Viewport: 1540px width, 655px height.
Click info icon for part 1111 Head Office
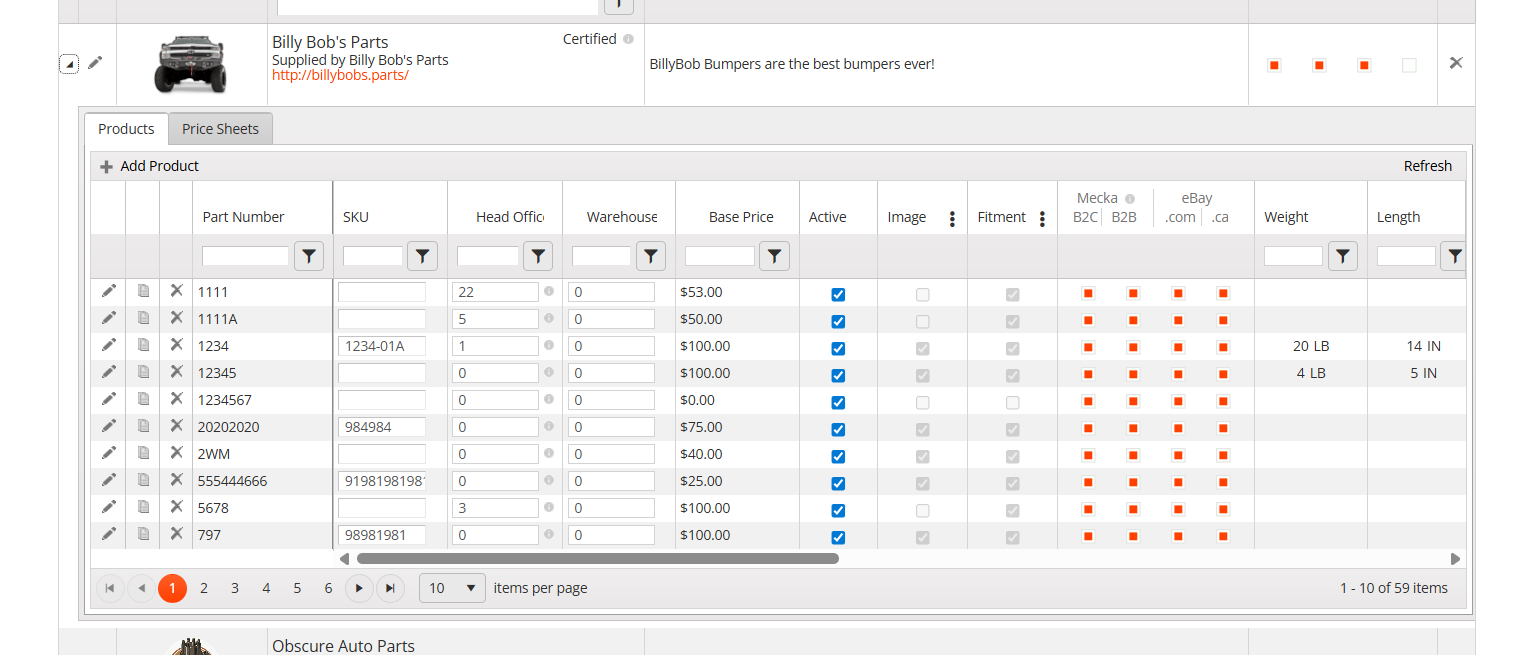pos(548,291)
